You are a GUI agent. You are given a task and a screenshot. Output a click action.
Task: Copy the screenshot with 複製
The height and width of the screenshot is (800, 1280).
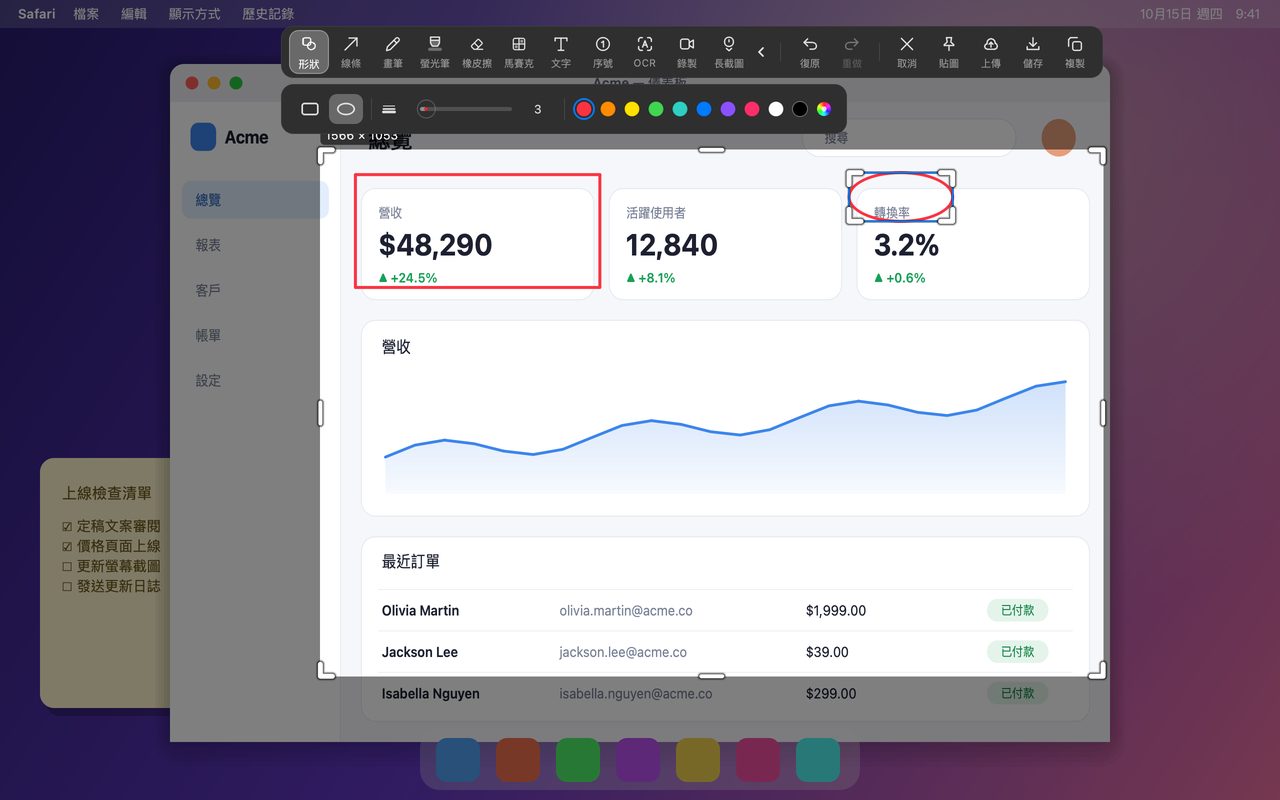tap(1075, 52)
